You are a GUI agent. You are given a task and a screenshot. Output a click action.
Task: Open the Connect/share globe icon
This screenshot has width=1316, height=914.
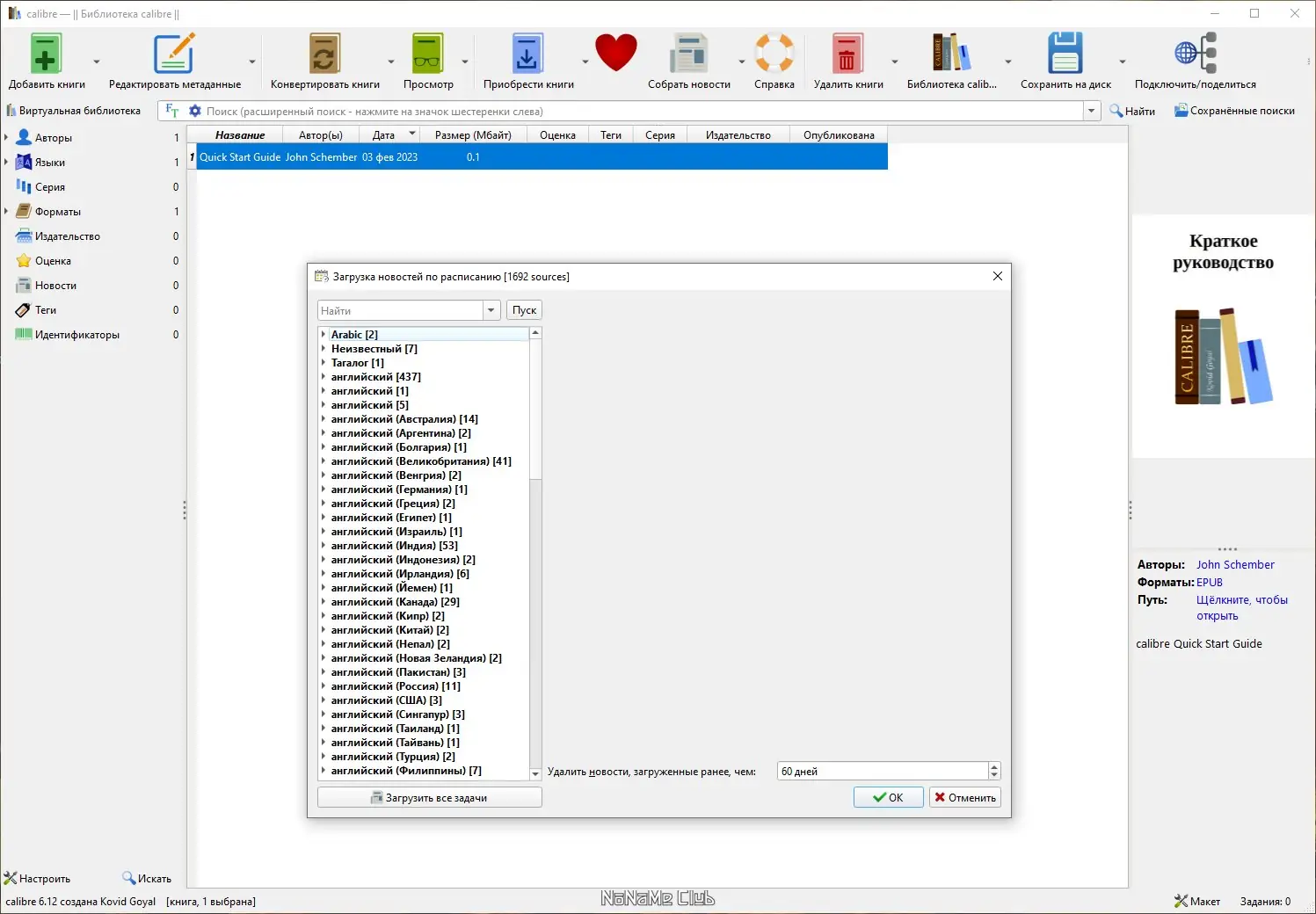pos(1196,54)
